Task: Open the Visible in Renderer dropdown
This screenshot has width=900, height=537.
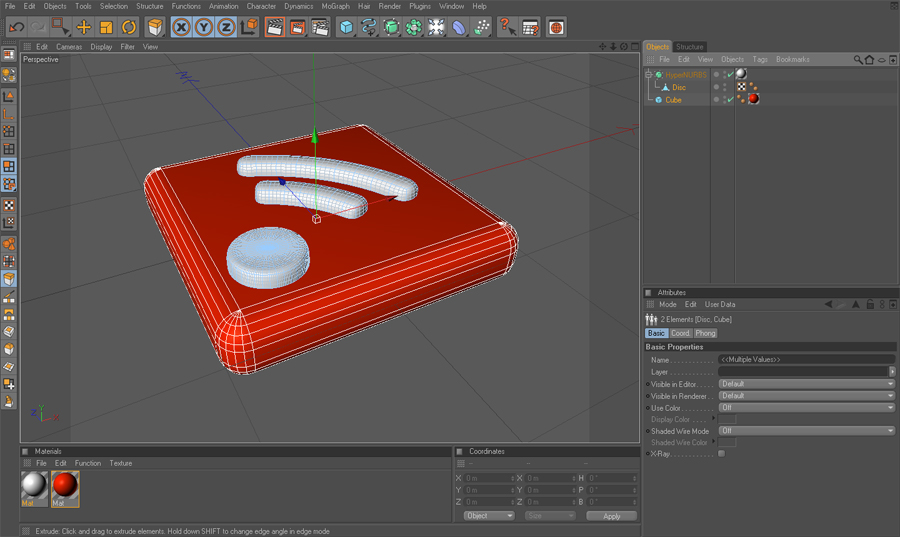Action: click(806, 396)
